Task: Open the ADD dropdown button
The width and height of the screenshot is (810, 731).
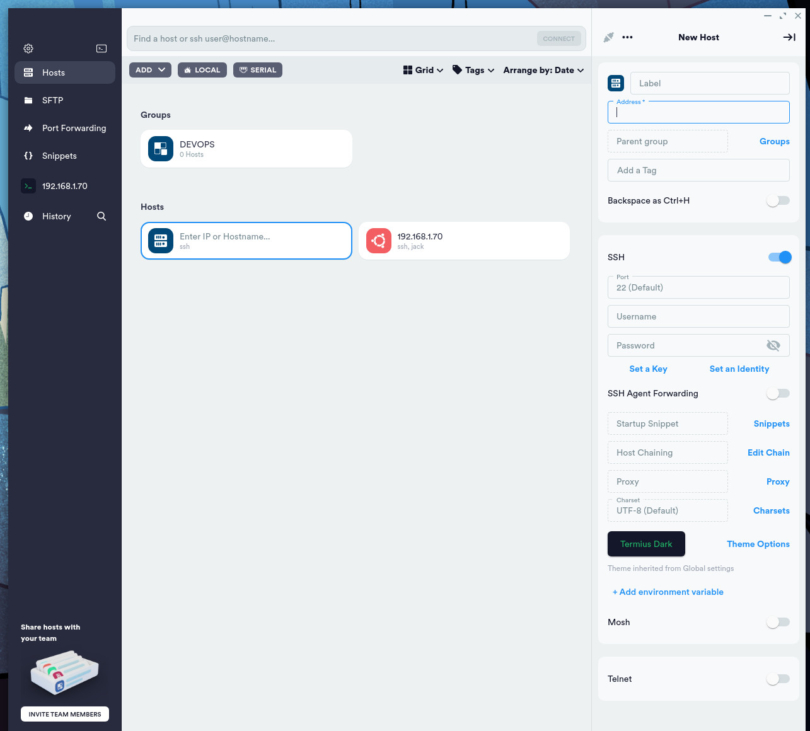Action: [x=150, y=70]
